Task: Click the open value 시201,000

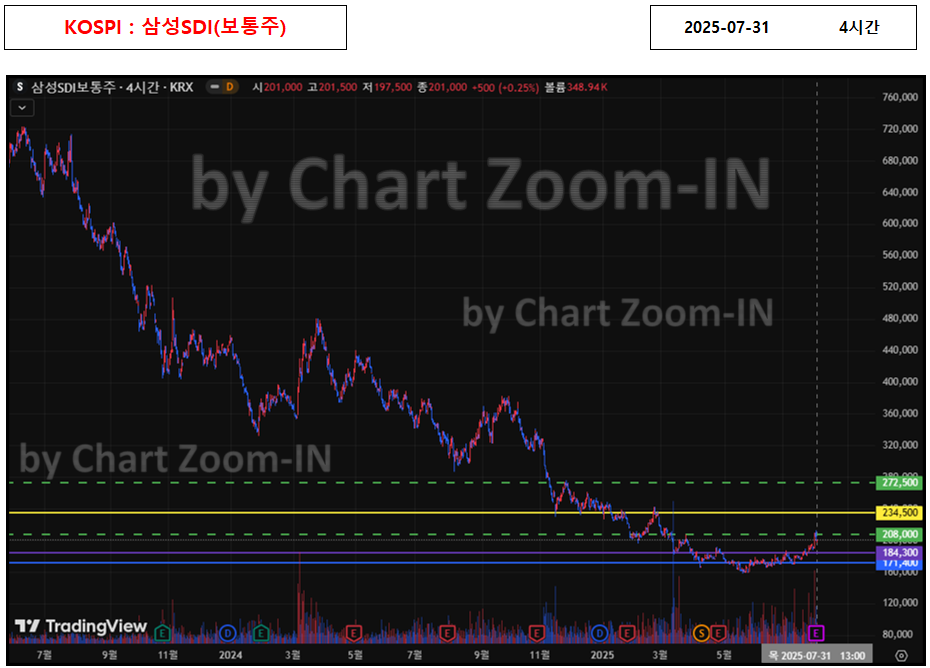Action: point(277,87)
